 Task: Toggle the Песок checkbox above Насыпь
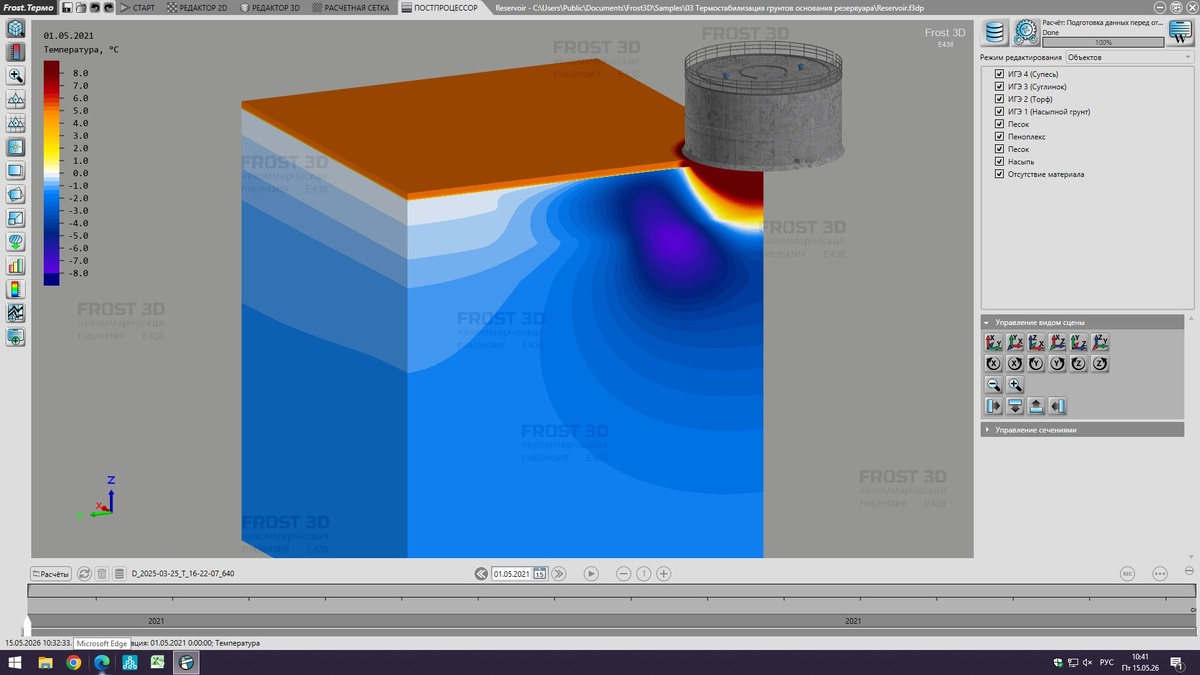click(x=1000, y=149)
